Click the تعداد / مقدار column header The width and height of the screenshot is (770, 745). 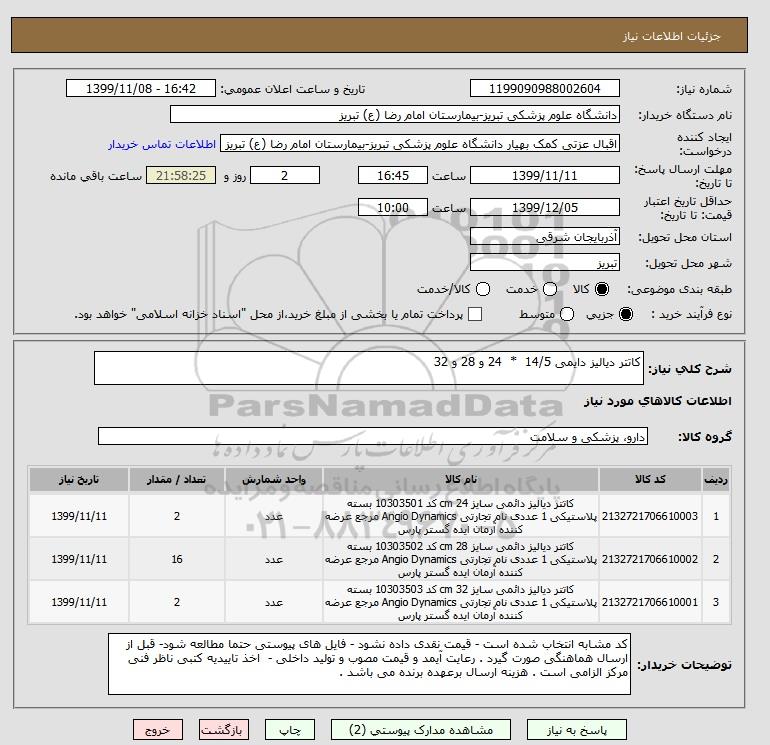coord(177,479)
